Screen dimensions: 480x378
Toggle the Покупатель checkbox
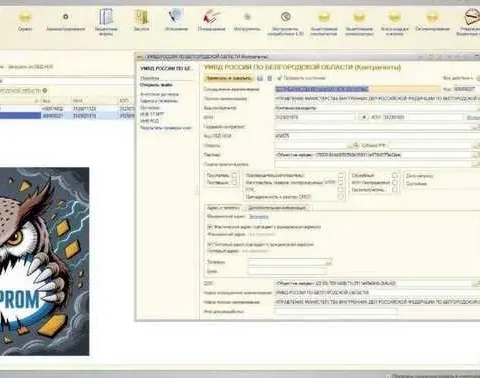click(x=234, y=175)
